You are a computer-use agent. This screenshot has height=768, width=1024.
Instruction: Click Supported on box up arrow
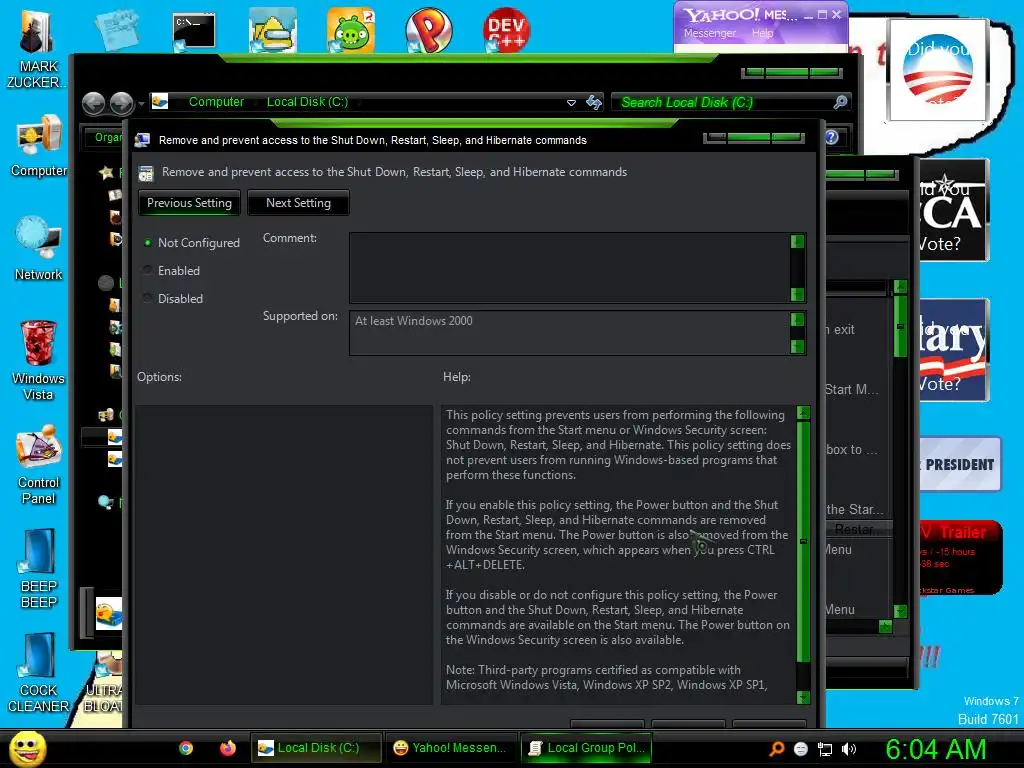tap(797, 319)
